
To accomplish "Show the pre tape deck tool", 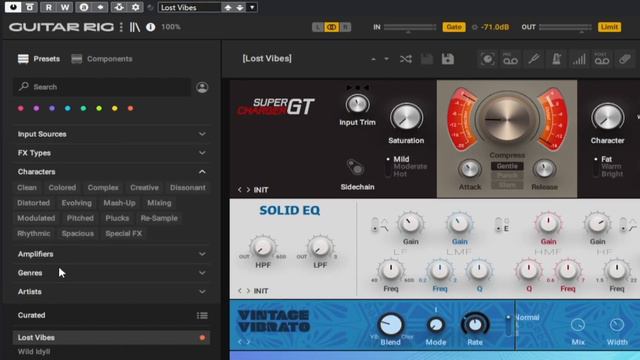I will (x=510, y=59).
